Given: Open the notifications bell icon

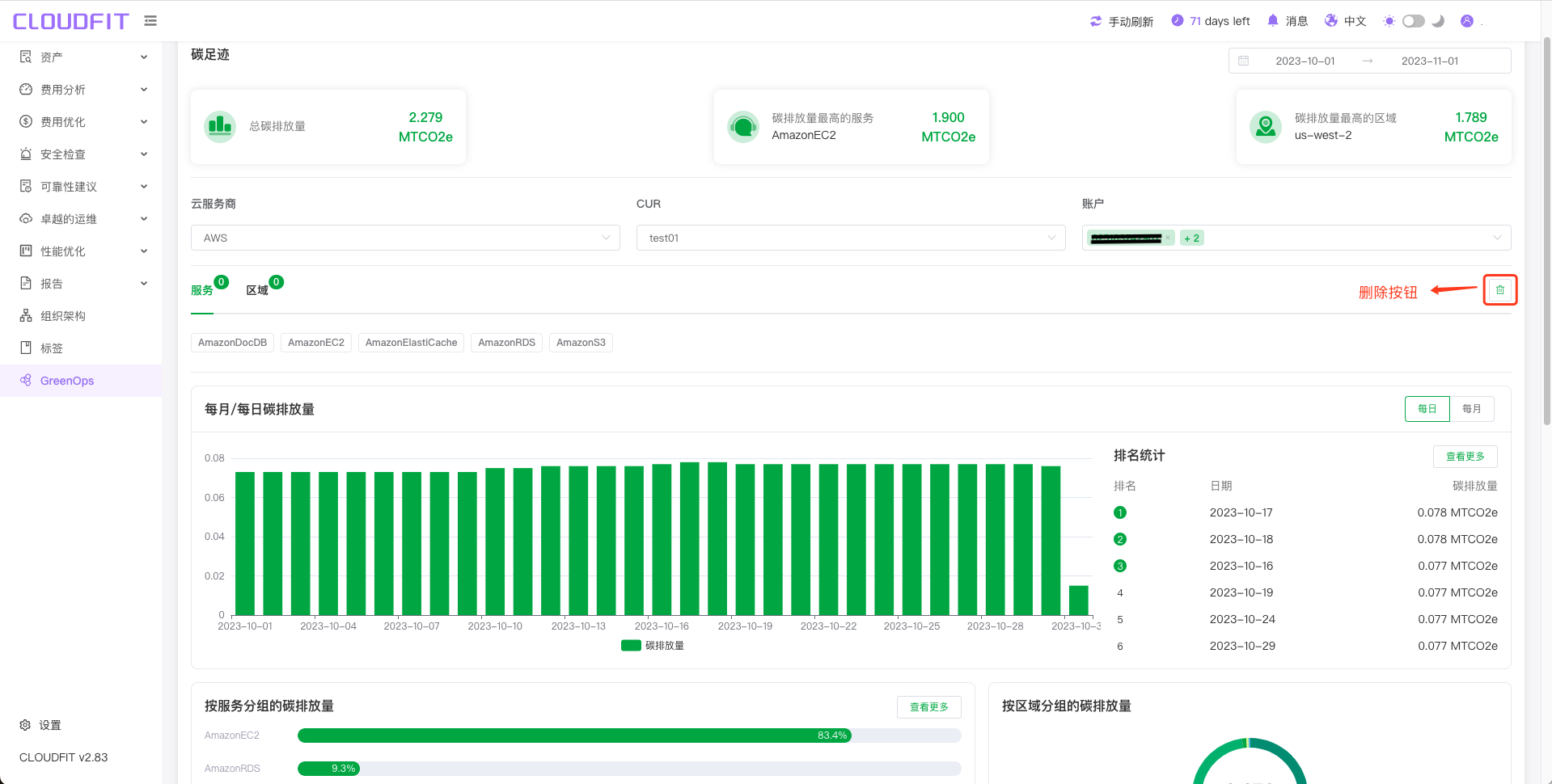Looking at the screenshot, I should pyautogui.click(x=1273, y=20).
